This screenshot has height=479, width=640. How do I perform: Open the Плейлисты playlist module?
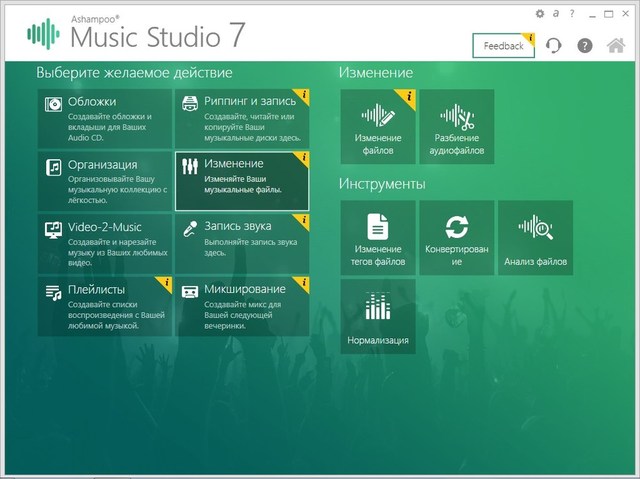(x=105, y=305)
